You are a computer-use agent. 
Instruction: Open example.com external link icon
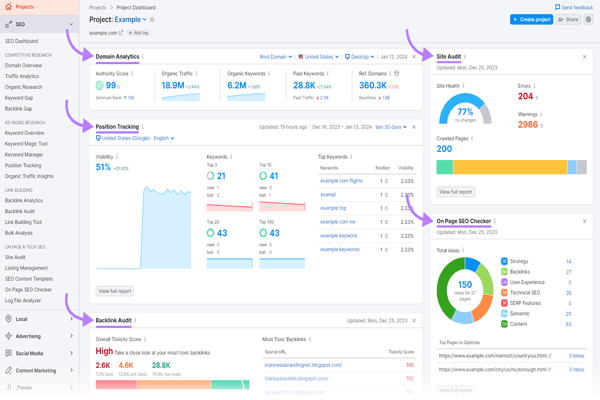(120, 33)
